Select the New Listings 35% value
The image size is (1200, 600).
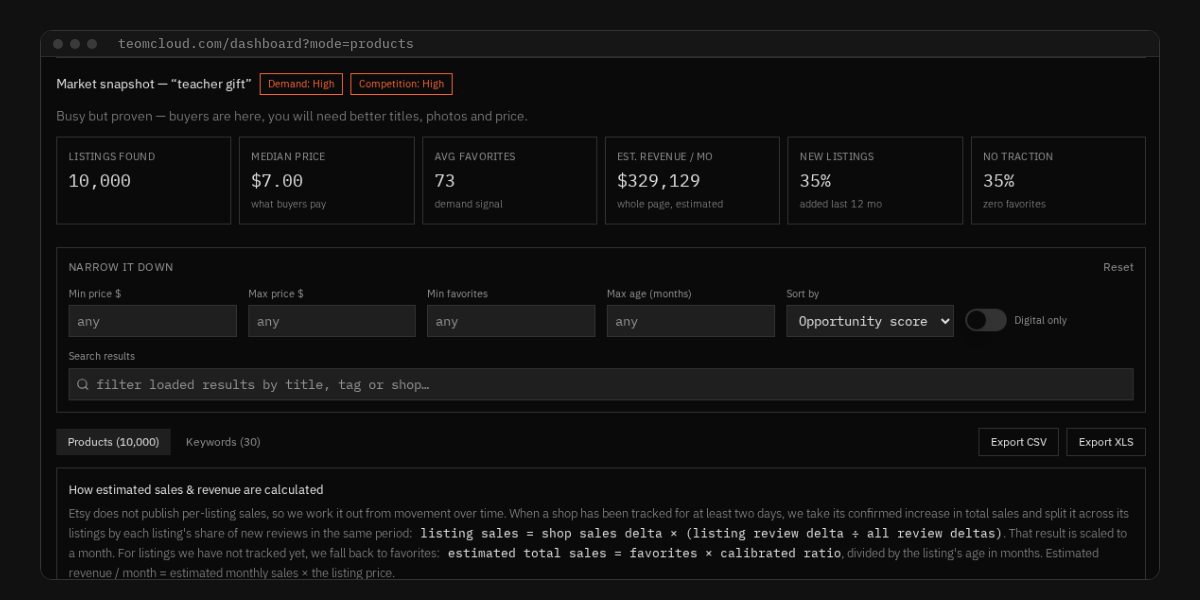(815, 181)
